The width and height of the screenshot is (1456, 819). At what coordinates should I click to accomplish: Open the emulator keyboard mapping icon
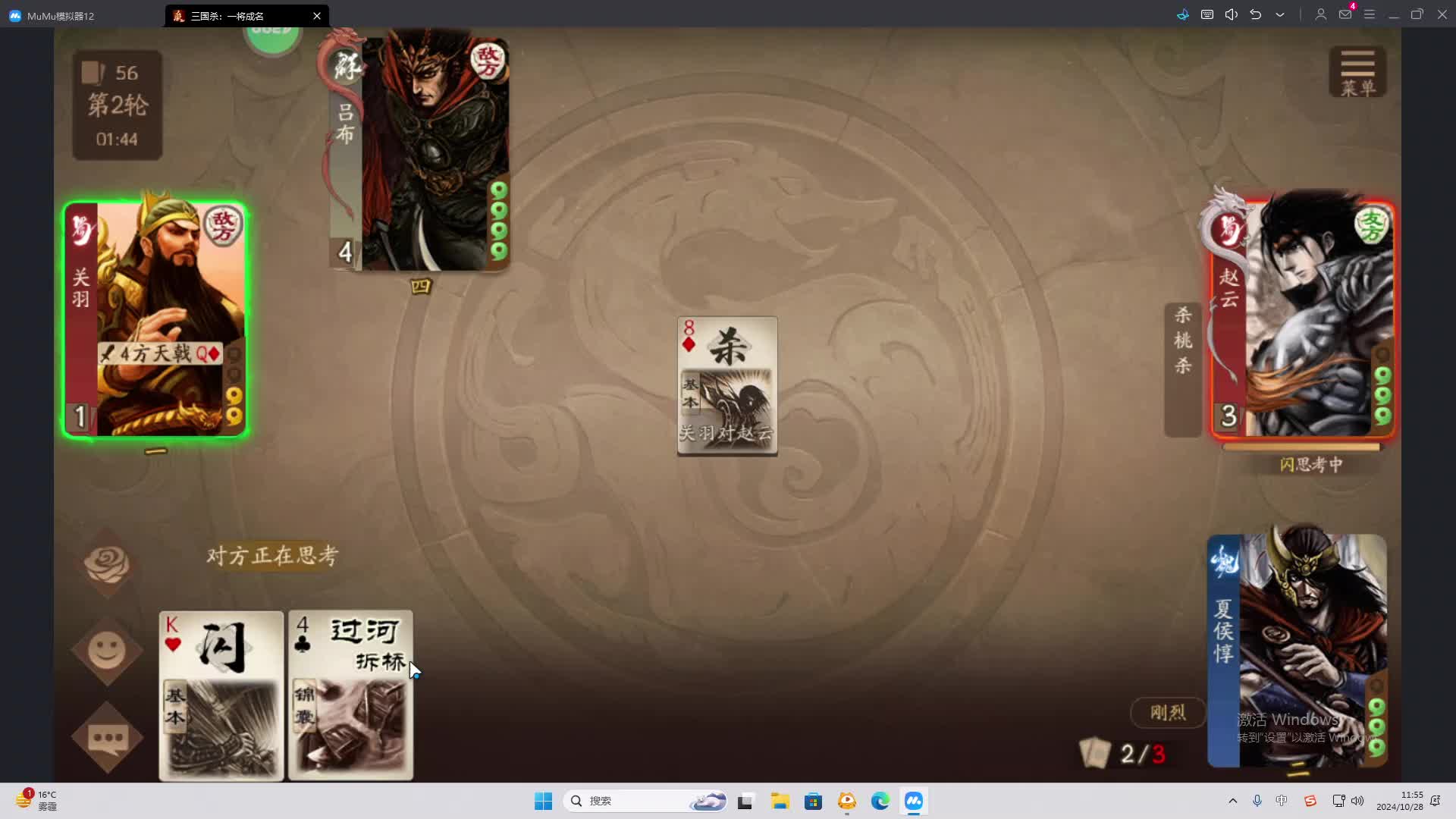point(1207,14)
